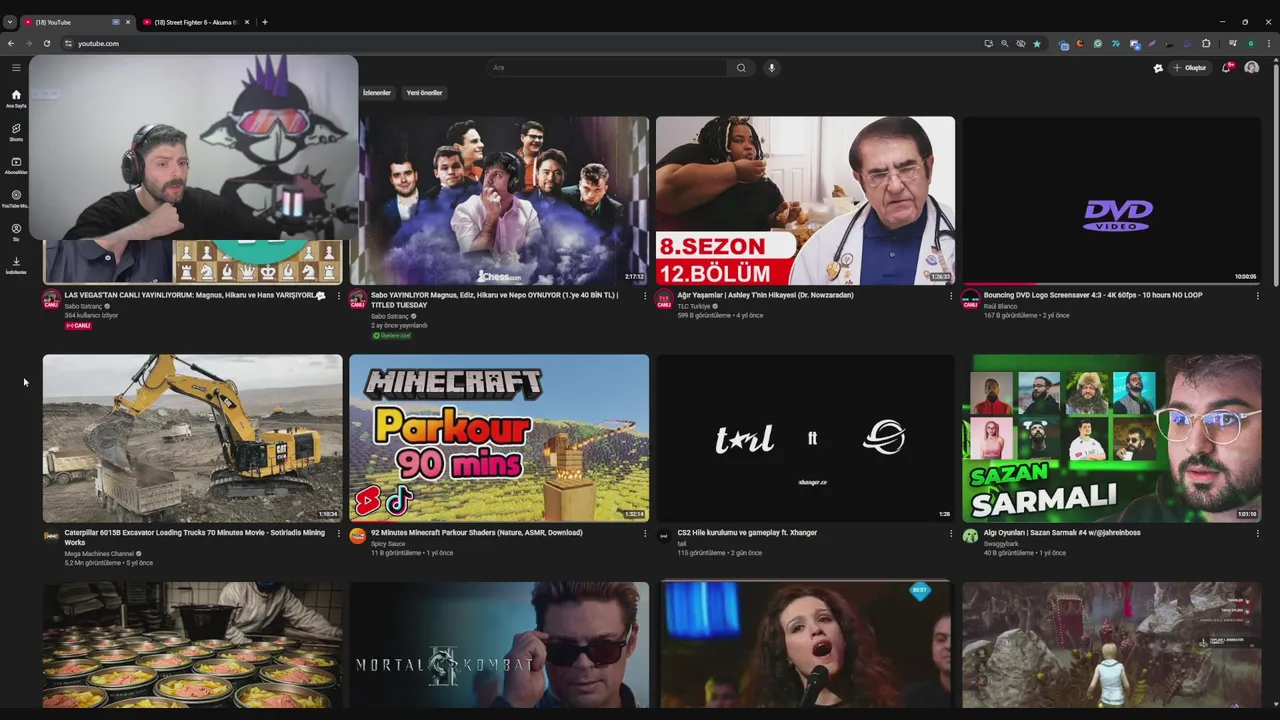Open İndirilenler downloads in sidebar
Viewport: 1280px width, 720px height.
16,265
